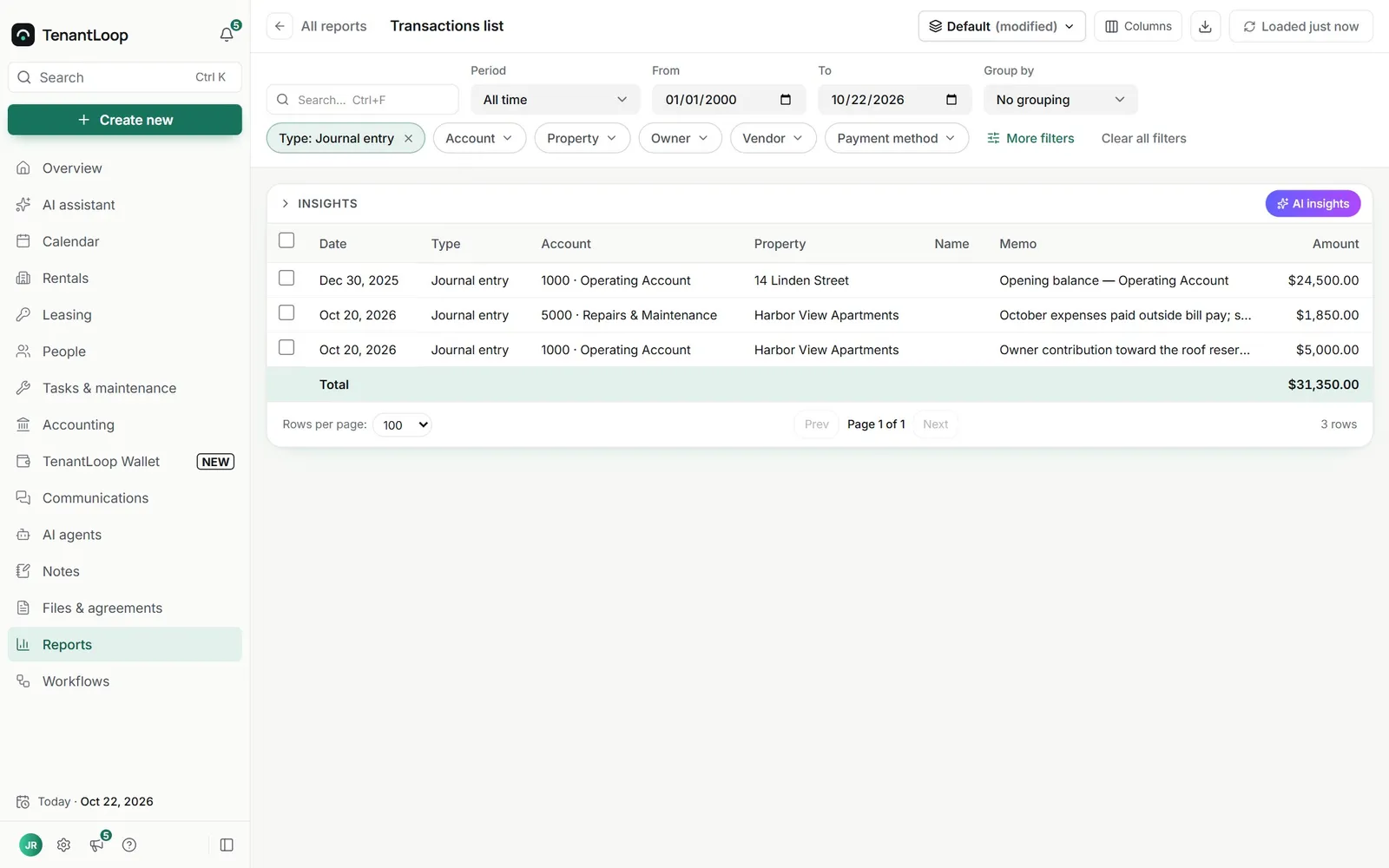This screenshot has height=868, width=1389.
Task: Click the report Search field
Action: pyautogui.click(x=363, y=100)
